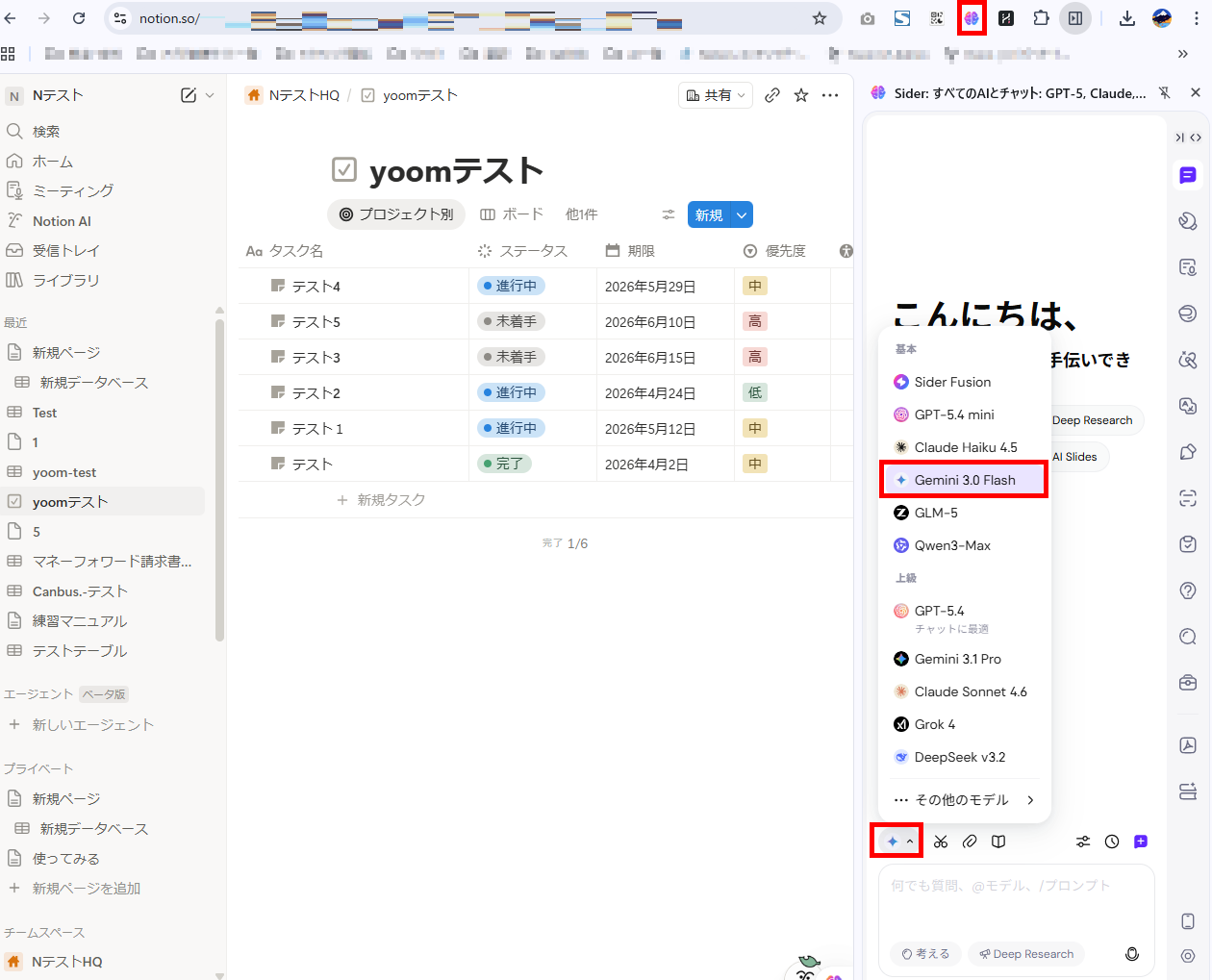Expand the 新規 button dropdown arrow

(742, 214)
